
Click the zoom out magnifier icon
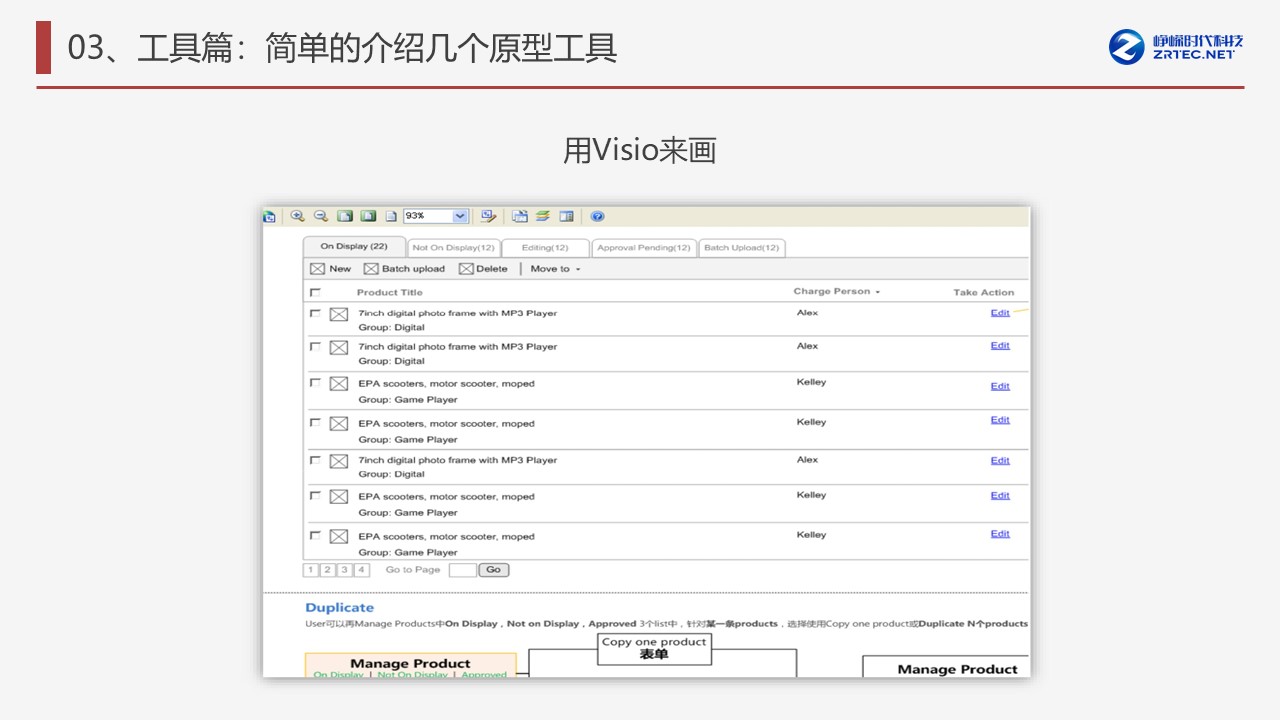point(321,216)
